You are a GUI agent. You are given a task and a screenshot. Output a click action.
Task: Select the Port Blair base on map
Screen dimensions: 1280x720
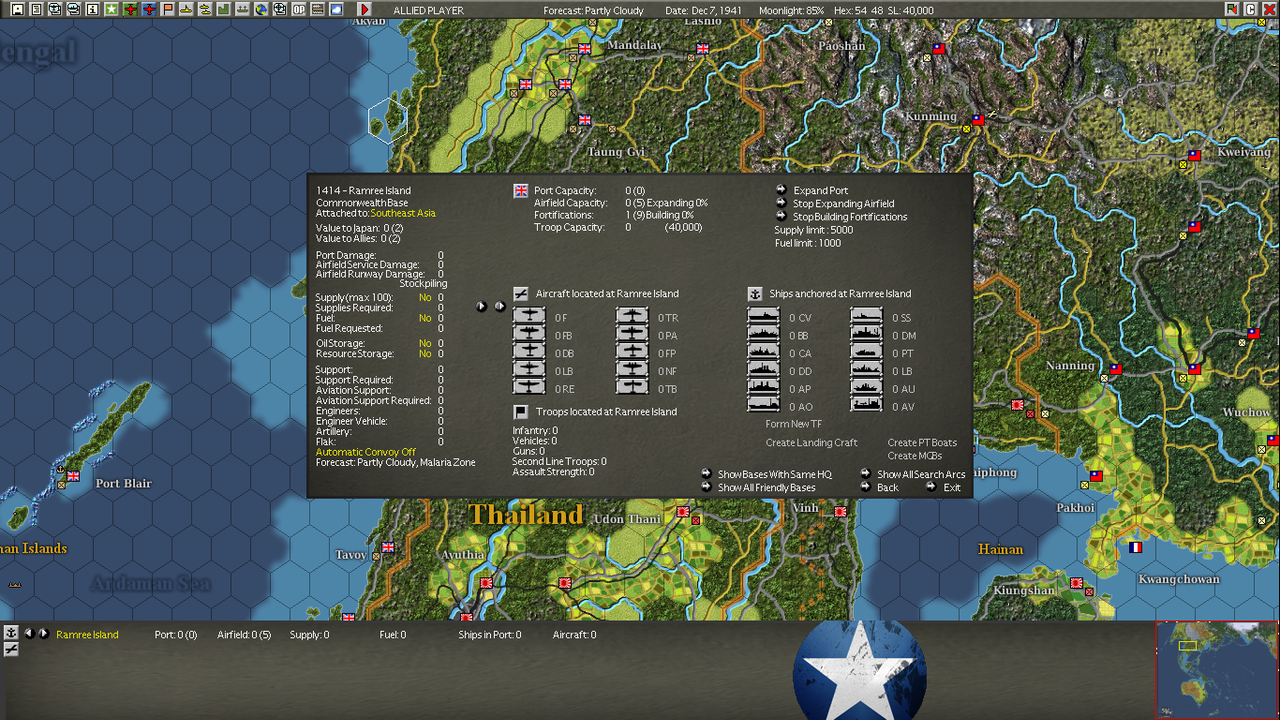tap(73, 476)
